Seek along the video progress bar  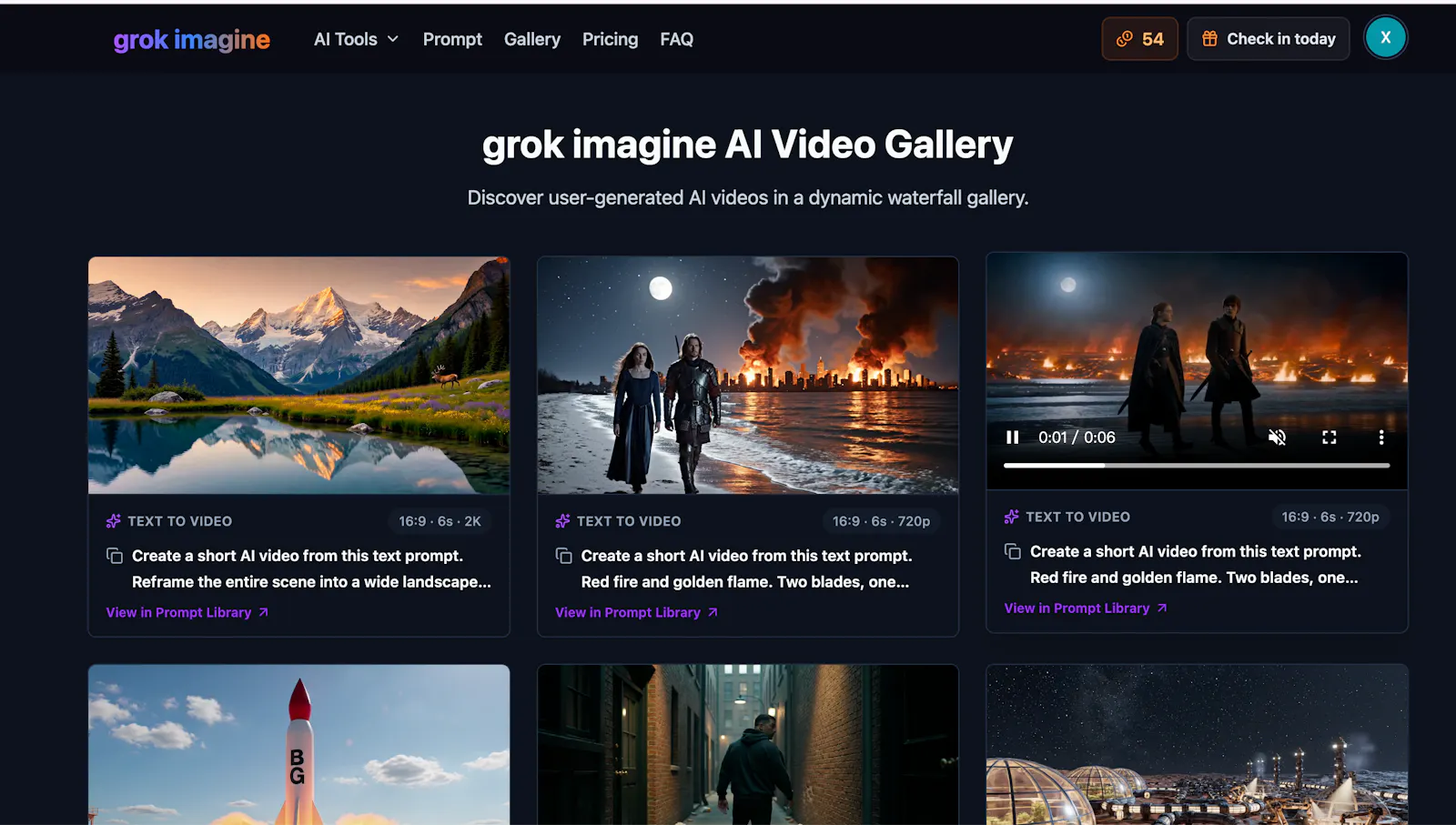1197,465
